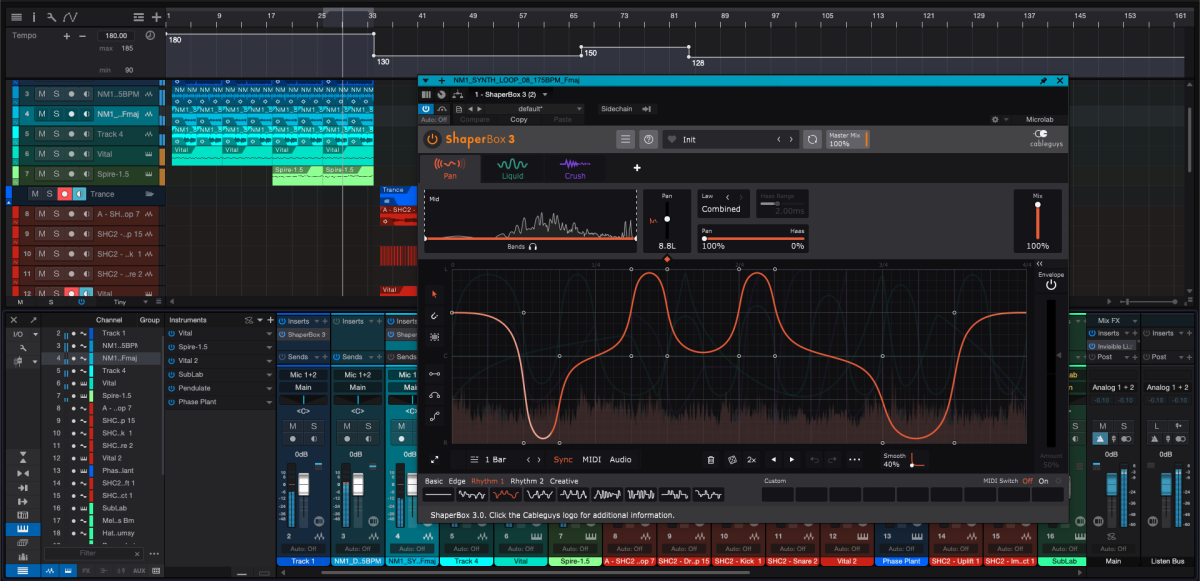This screenshot has height=581, width=1200.
Task: Select the S-curve draw tool
Action: point(435,416)
